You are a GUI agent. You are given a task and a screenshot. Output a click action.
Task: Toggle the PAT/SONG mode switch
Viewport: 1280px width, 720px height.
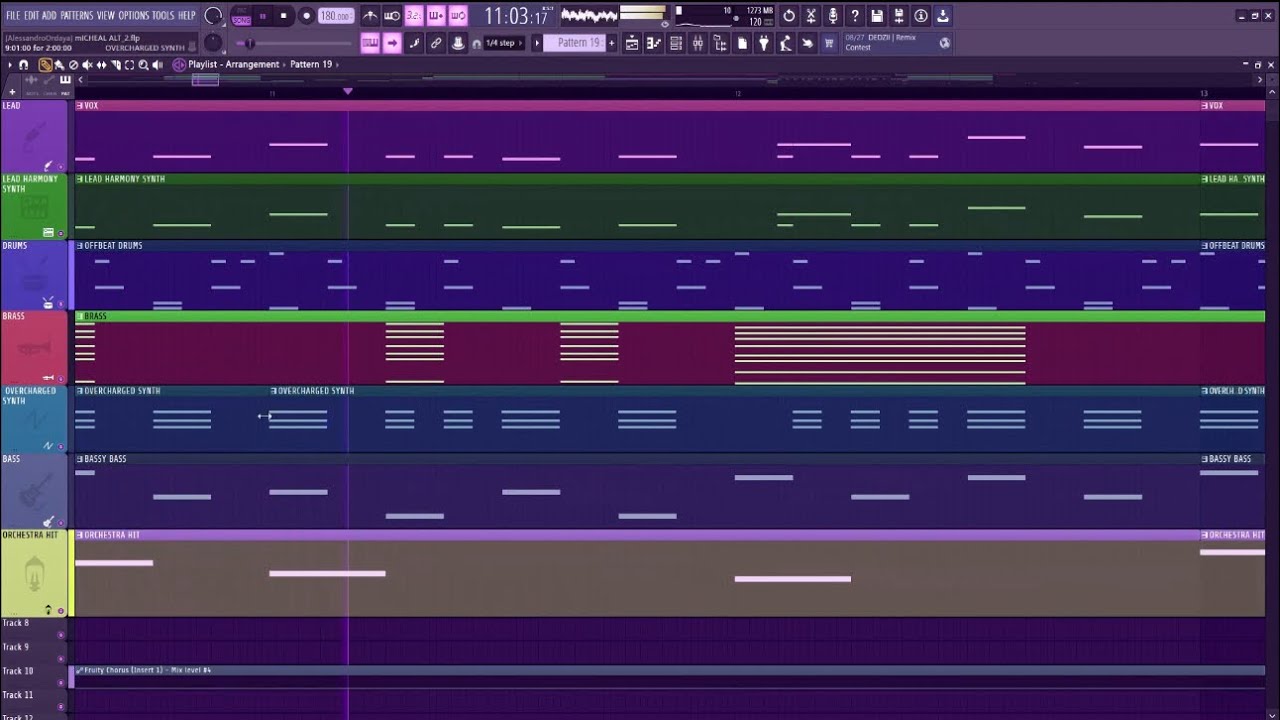(241, 16)
